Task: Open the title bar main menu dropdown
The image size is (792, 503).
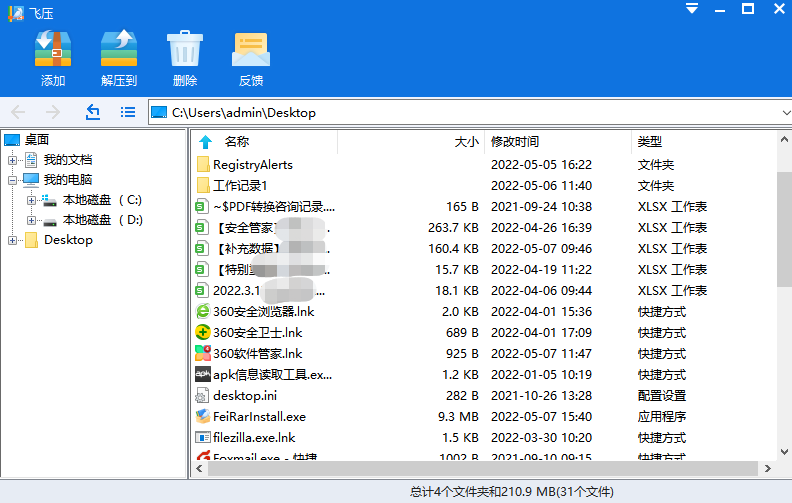Action: click(x=691, y=8)
